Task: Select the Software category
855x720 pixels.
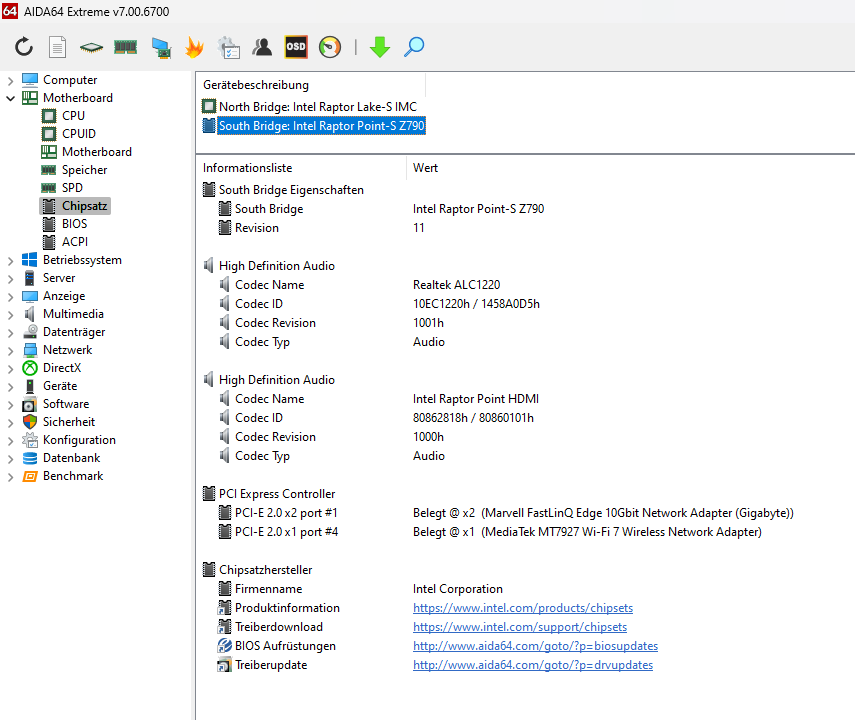Action: (66, 404)
